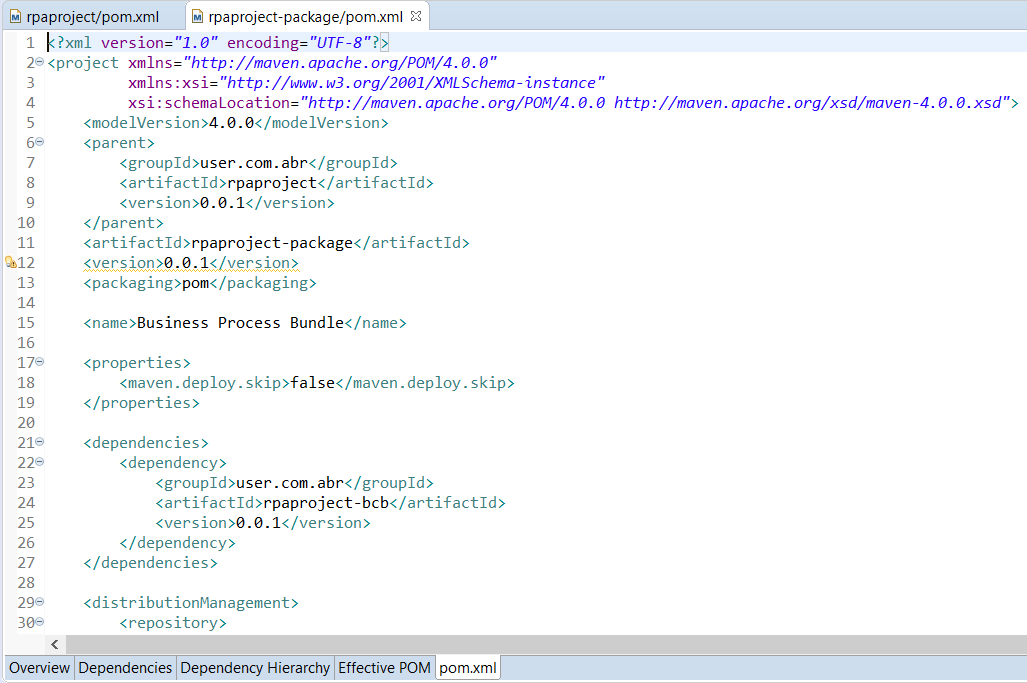1027x683 pixels.
Task: Click the warning marker icon on line 12
Action: [10, 263]
